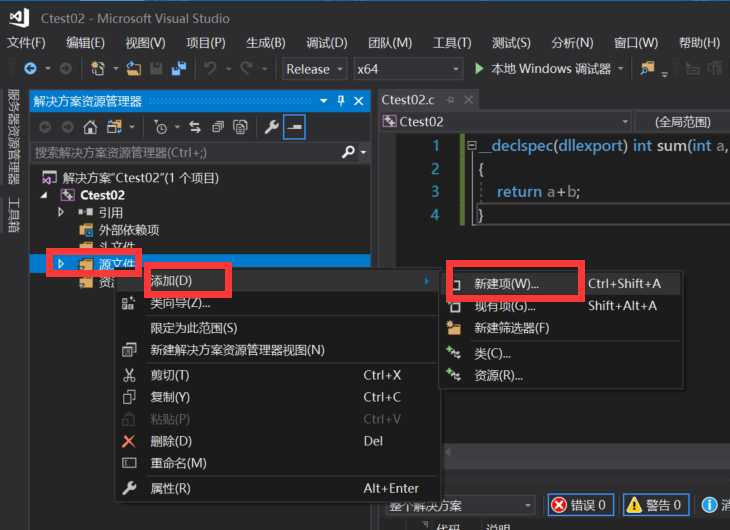Viewport: 730px width, 530px height.
Task: Click the properties wrench icon in Solution Explorer
Action: 271,127
